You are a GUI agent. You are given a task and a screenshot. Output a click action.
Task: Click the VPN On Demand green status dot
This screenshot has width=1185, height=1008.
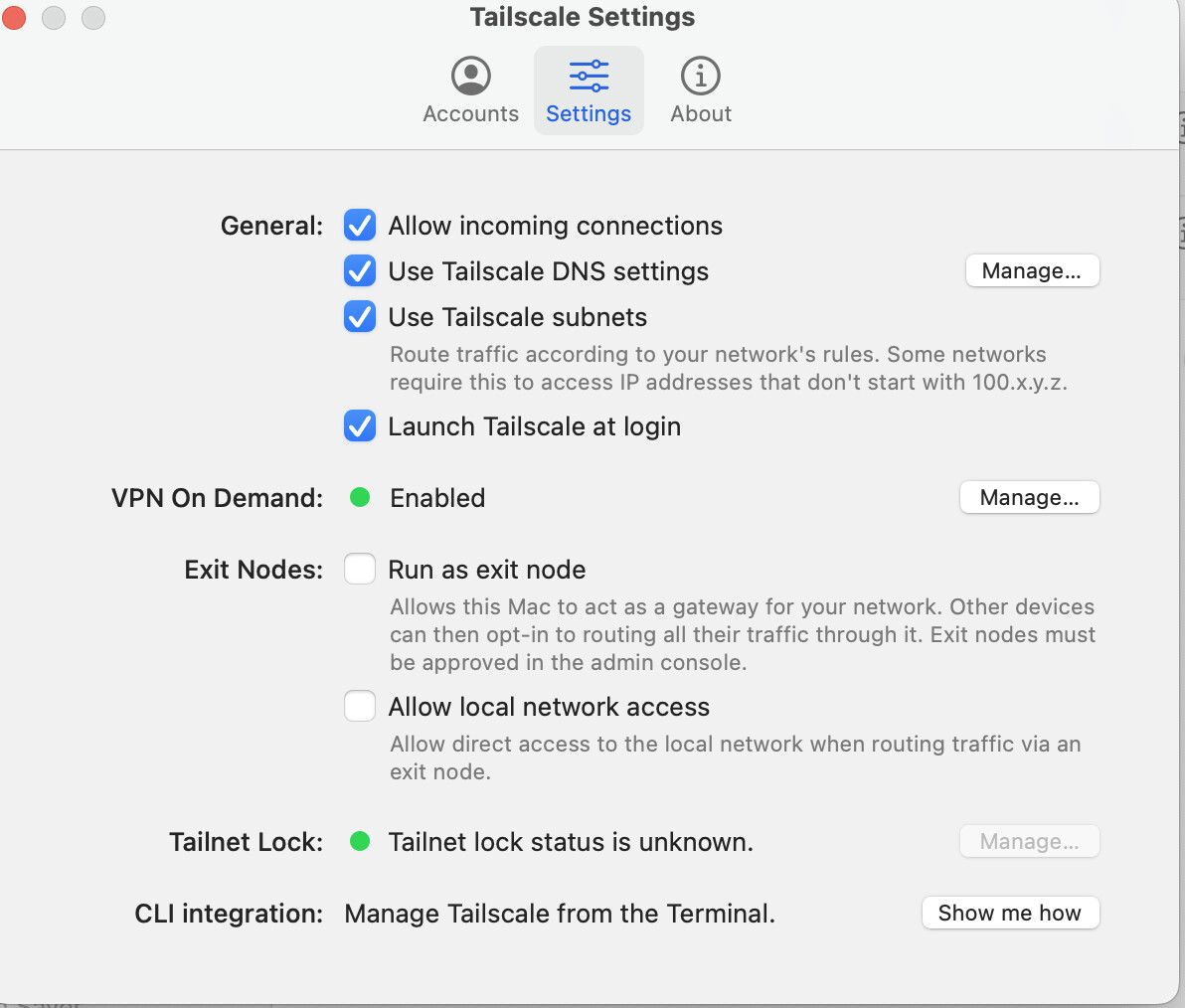pos(360,497)
